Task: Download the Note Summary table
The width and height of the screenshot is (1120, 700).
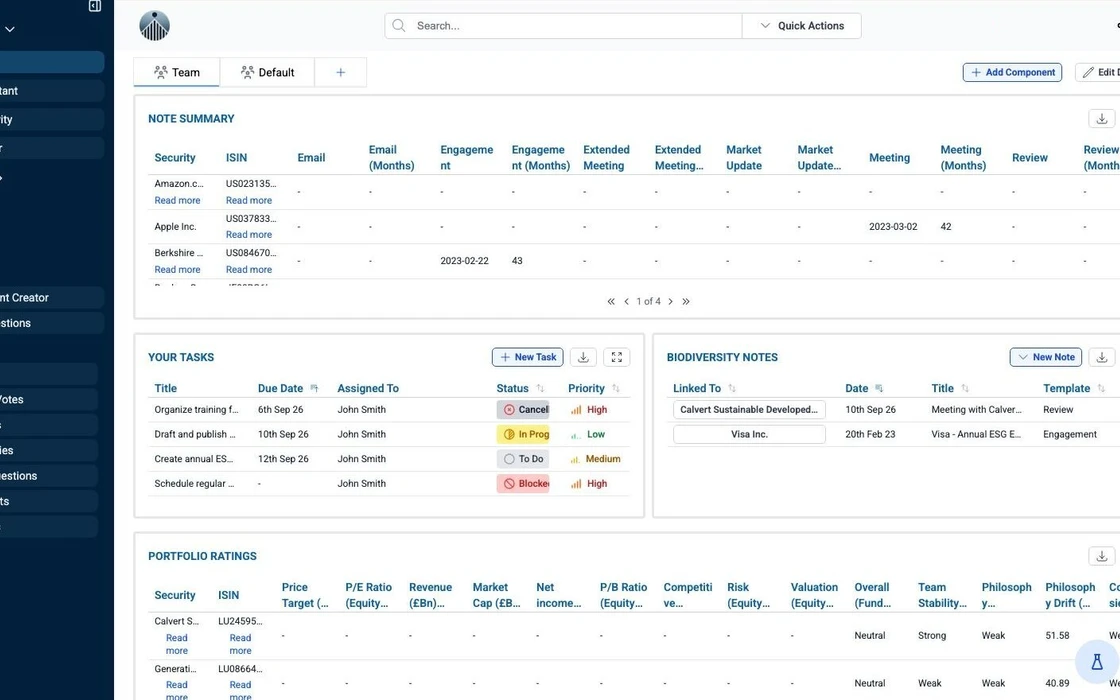Action: click(1101, 119)
